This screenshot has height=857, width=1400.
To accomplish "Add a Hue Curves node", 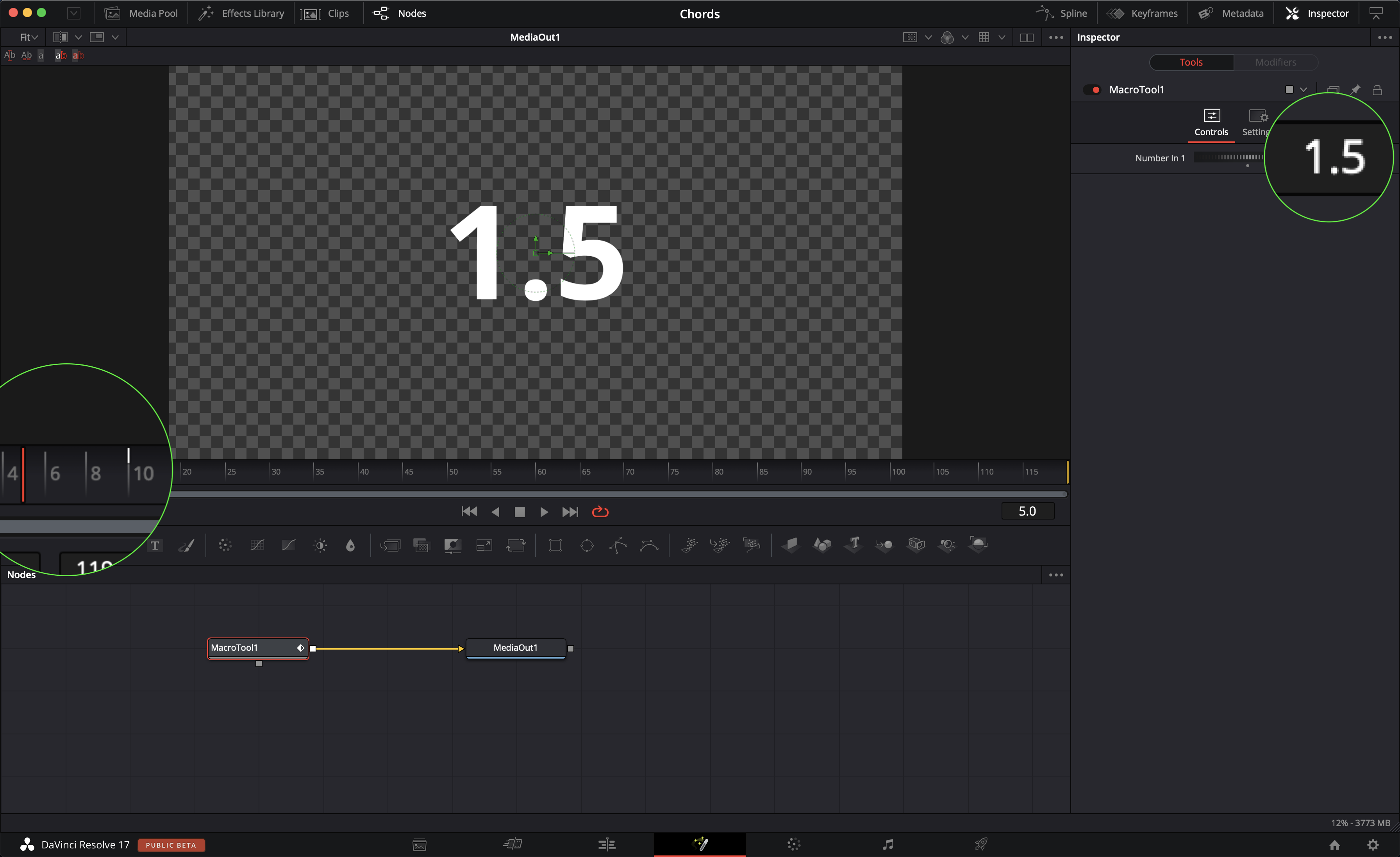I will 289,546.
